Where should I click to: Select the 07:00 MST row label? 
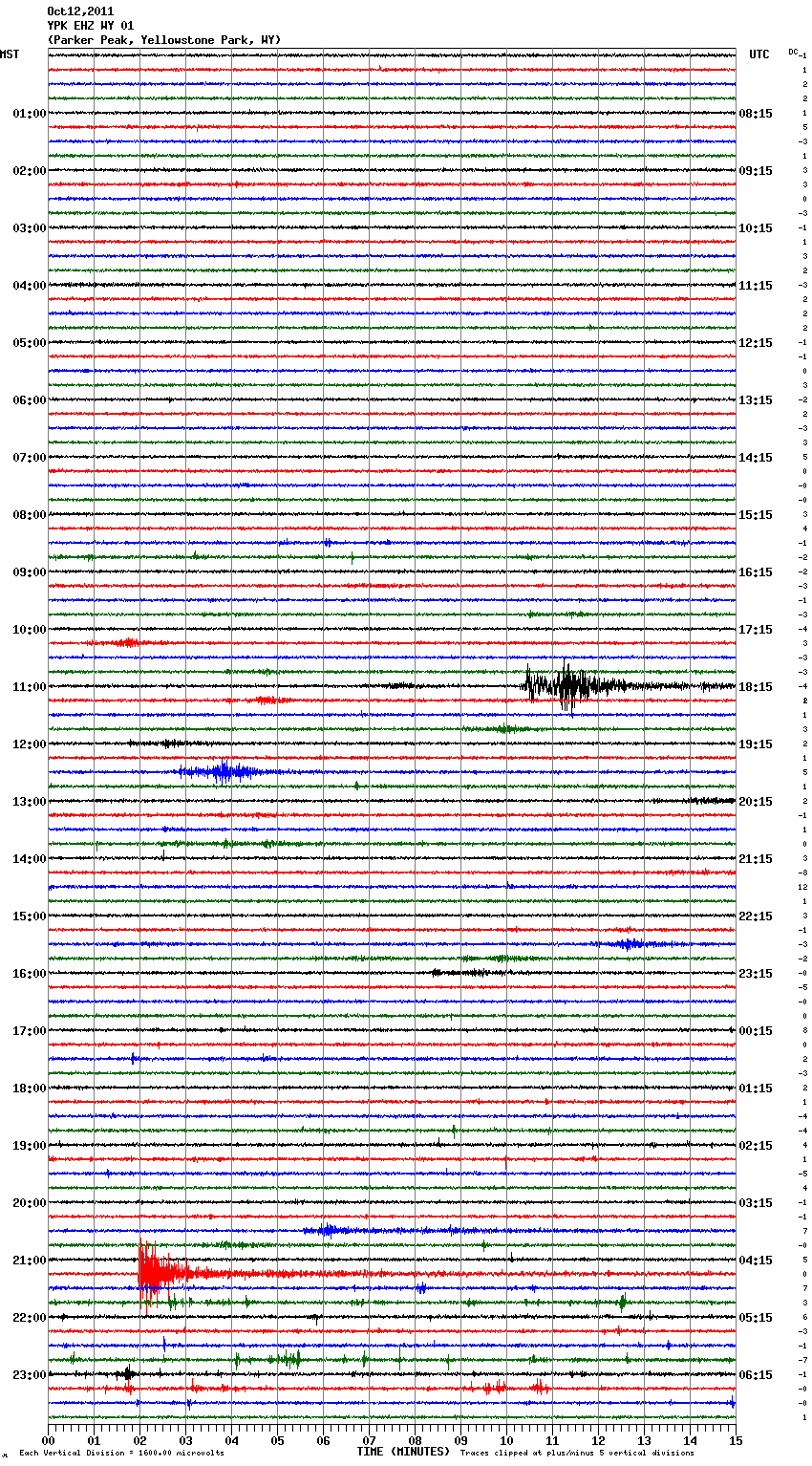click(x=29, y=458)
